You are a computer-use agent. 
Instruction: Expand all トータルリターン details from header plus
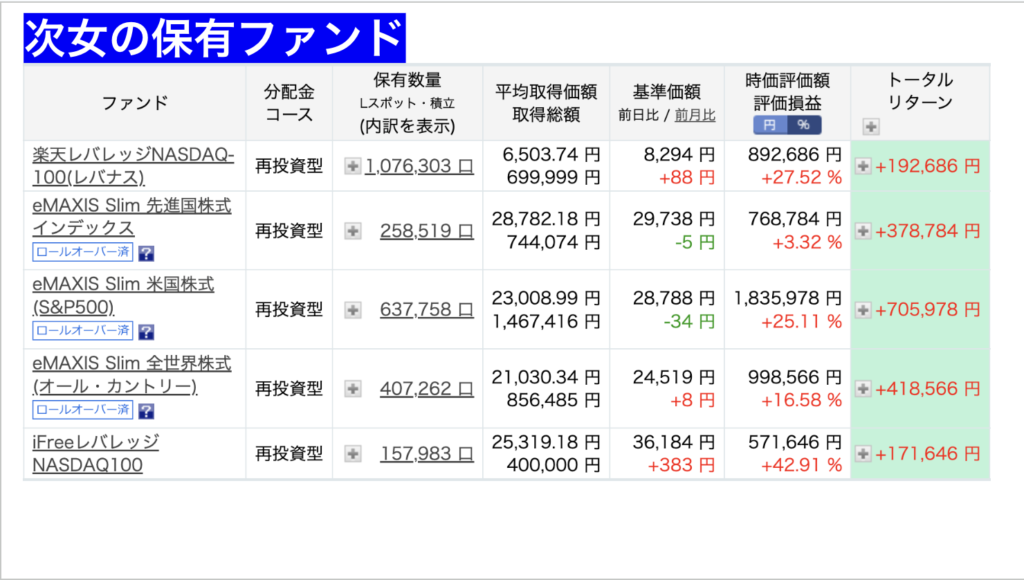point(871,127)
